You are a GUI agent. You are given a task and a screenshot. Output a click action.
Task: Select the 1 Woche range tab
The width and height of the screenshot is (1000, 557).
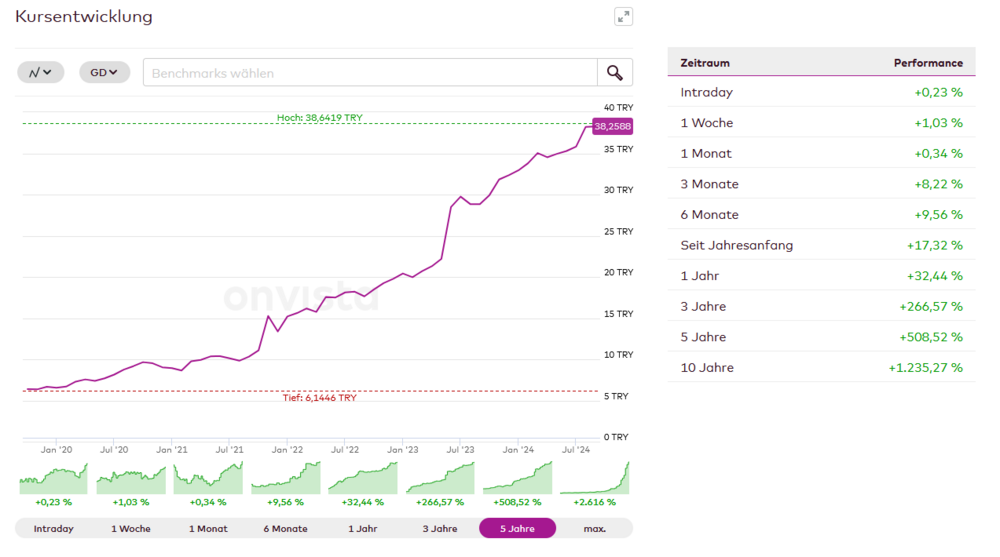(x=131, y=528)
